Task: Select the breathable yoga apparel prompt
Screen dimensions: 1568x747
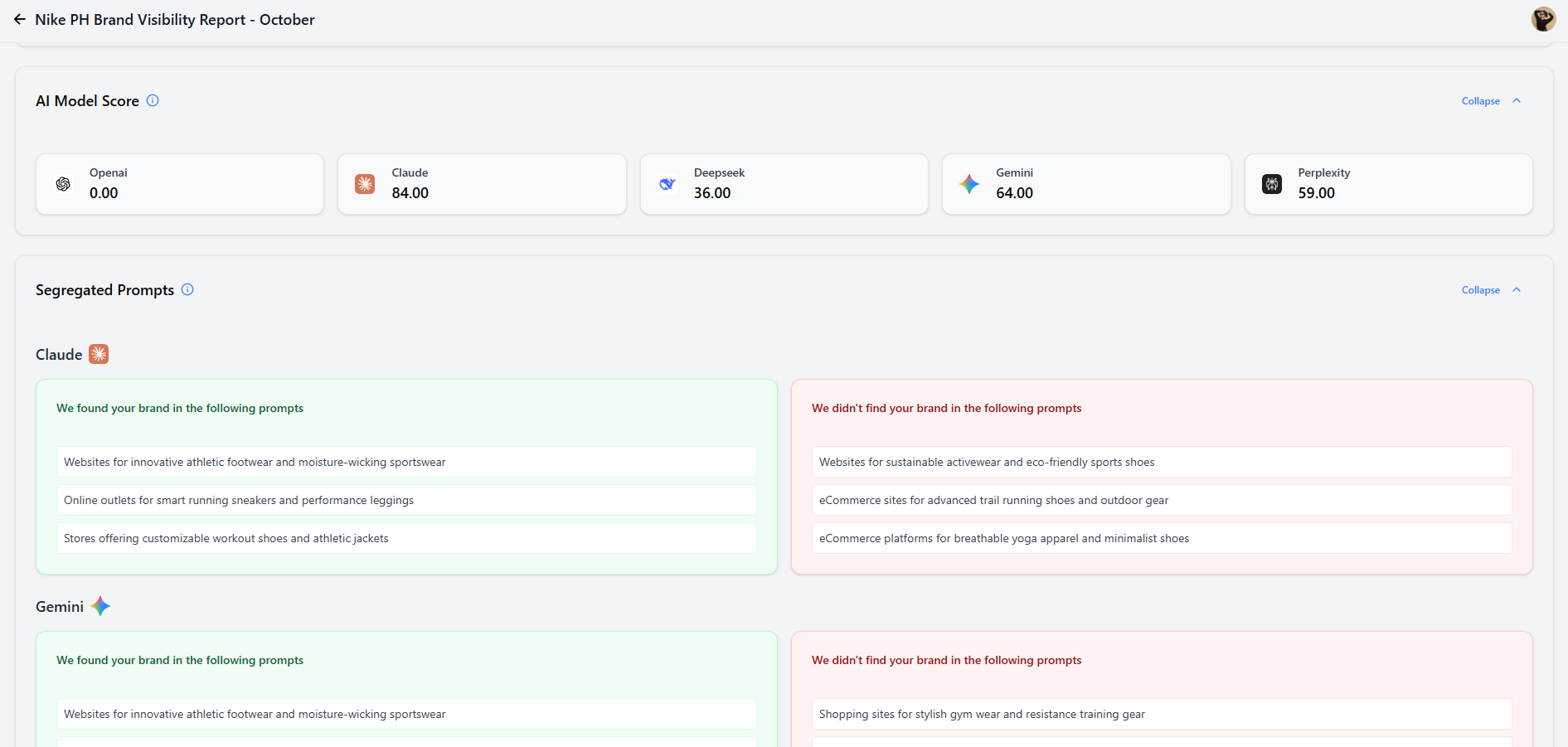Action: (x=1161, y=538)
